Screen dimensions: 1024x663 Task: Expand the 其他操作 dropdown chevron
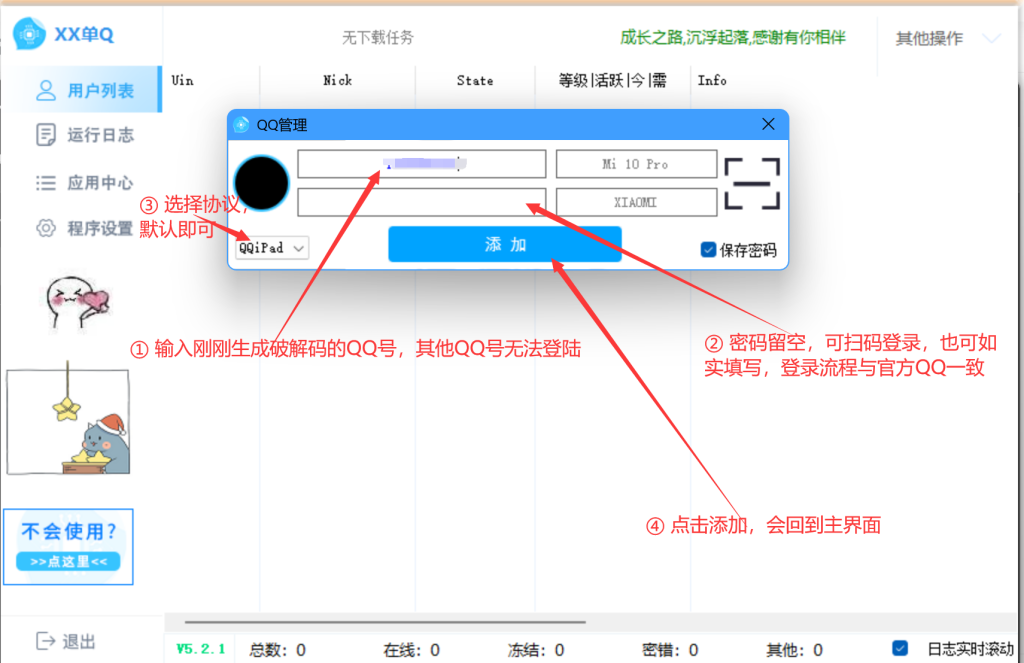coord(991,39)
